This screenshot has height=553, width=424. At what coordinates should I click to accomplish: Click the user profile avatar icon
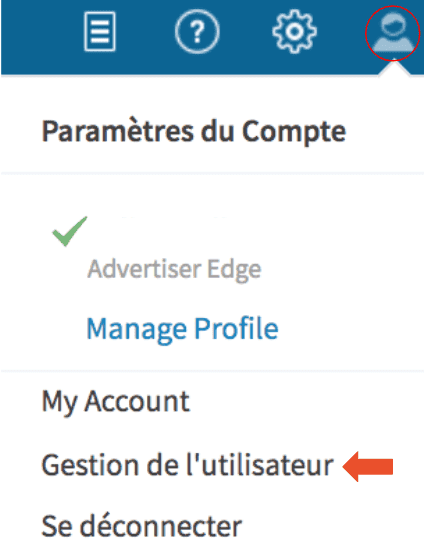pos(393,32)
